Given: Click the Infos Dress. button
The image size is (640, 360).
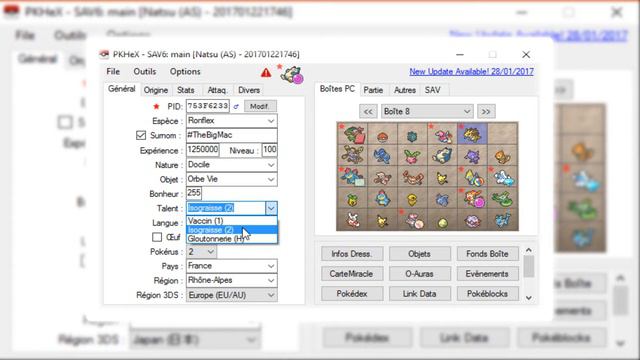Looking at the screenshot, I should [x=352, y=254].
